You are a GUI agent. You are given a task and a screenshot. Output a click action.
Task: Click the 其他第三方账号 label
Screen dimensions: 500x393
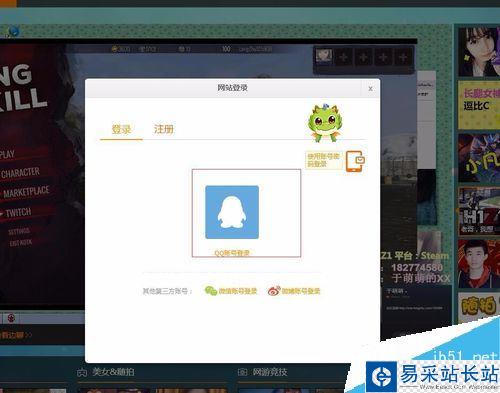[x=167, y=291]
